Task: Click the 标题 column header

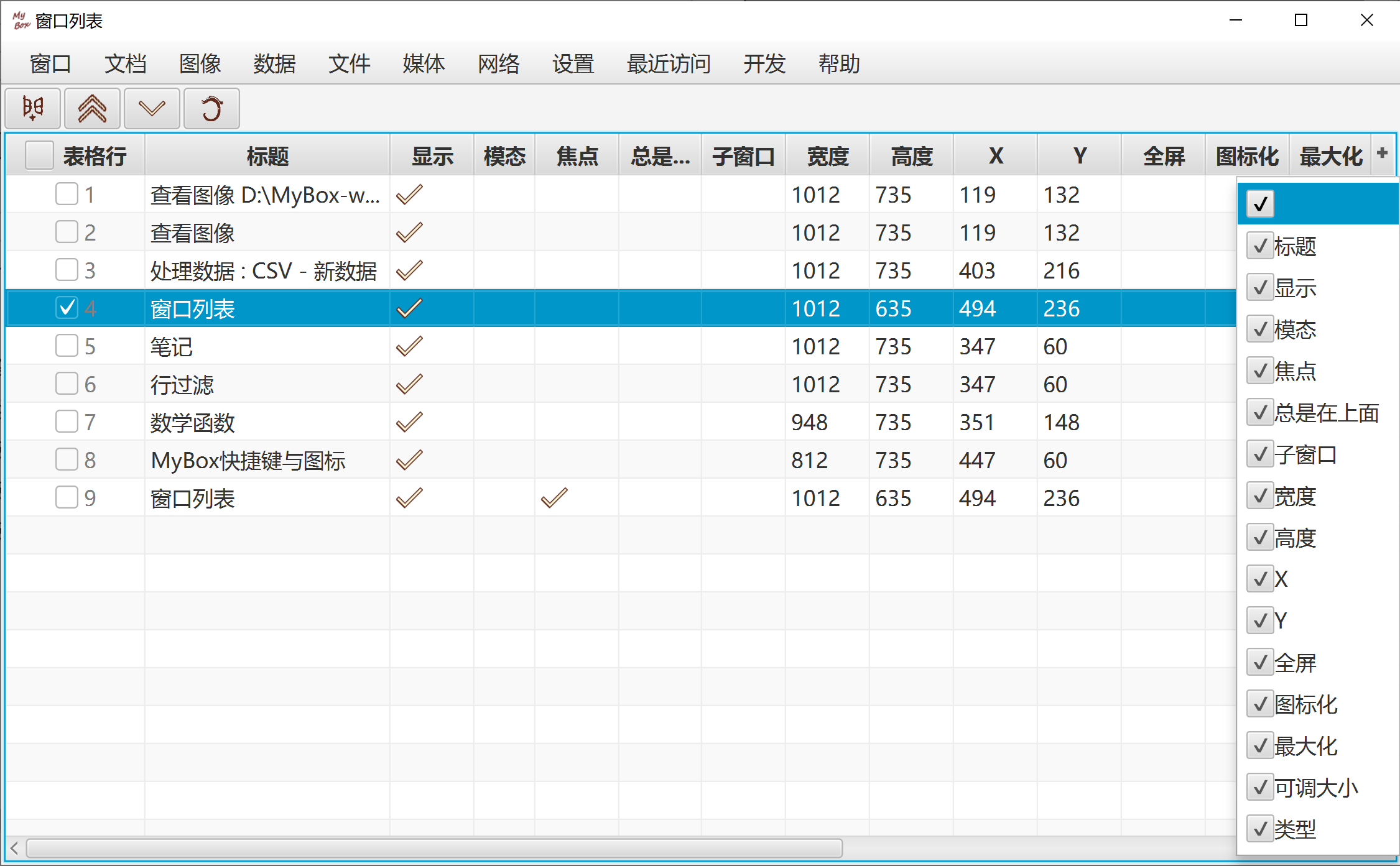Action: point(267,155)
